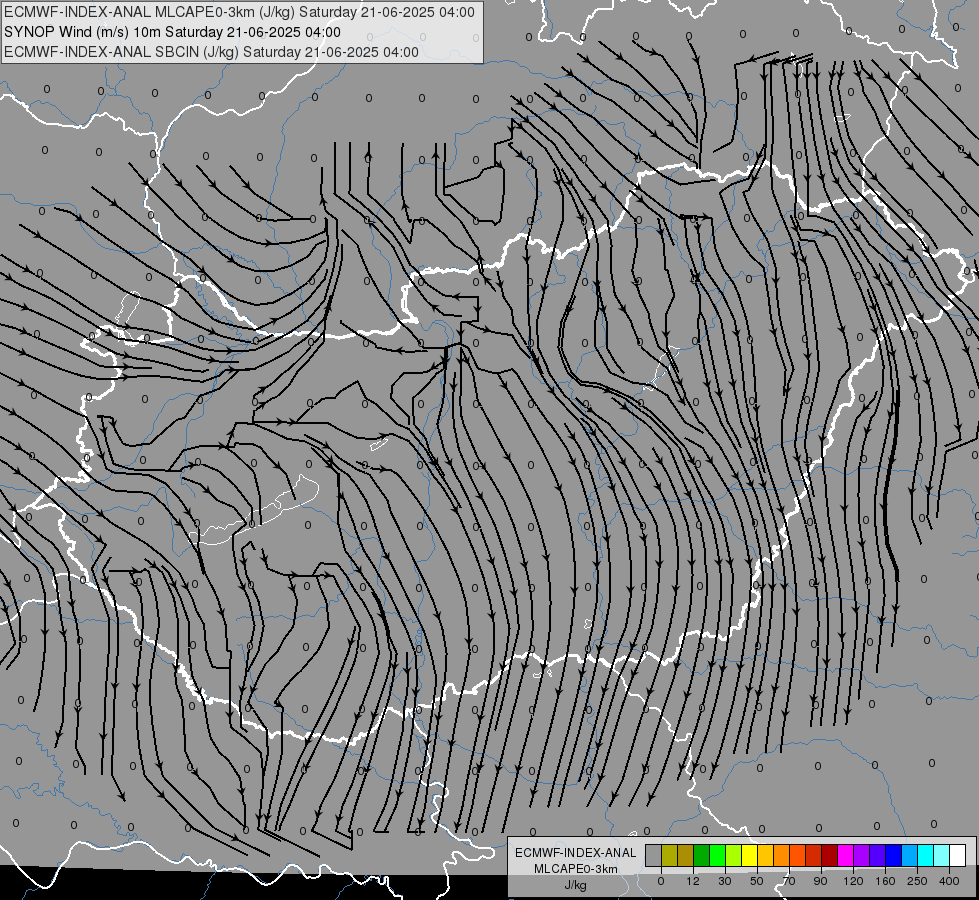
Task: Click the legend tick value 12
Action: [693, 881]
